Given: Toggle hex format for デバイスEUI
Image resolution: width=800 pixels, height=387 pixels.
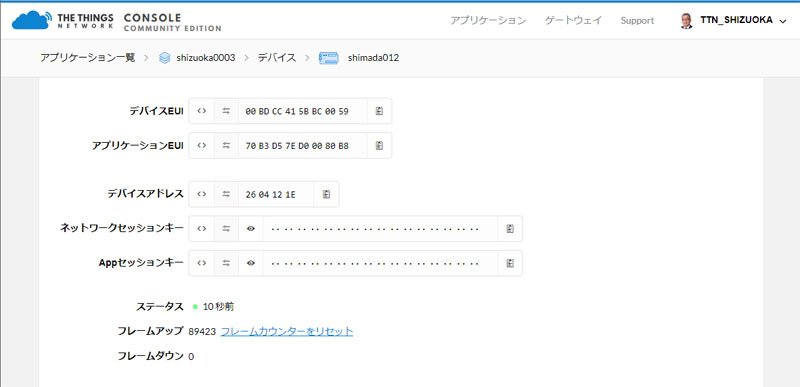Looking at the screenshot, I should (202, 111).
